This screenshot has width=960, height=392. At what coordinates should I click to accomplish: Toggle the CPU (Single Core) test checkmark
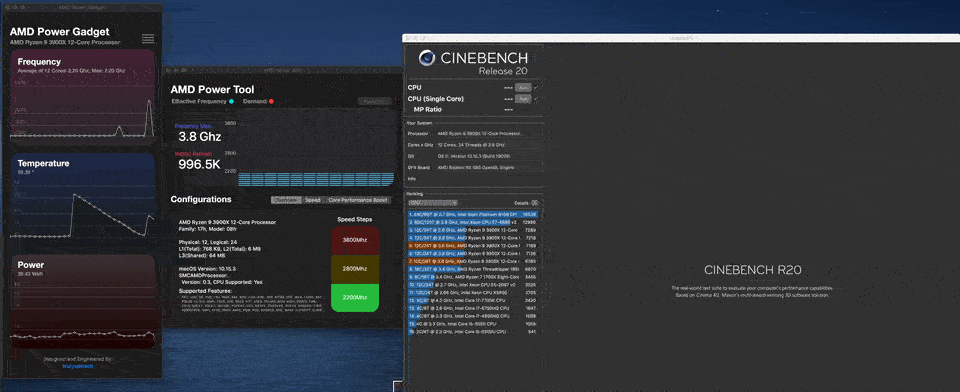(x=536, y=98)
